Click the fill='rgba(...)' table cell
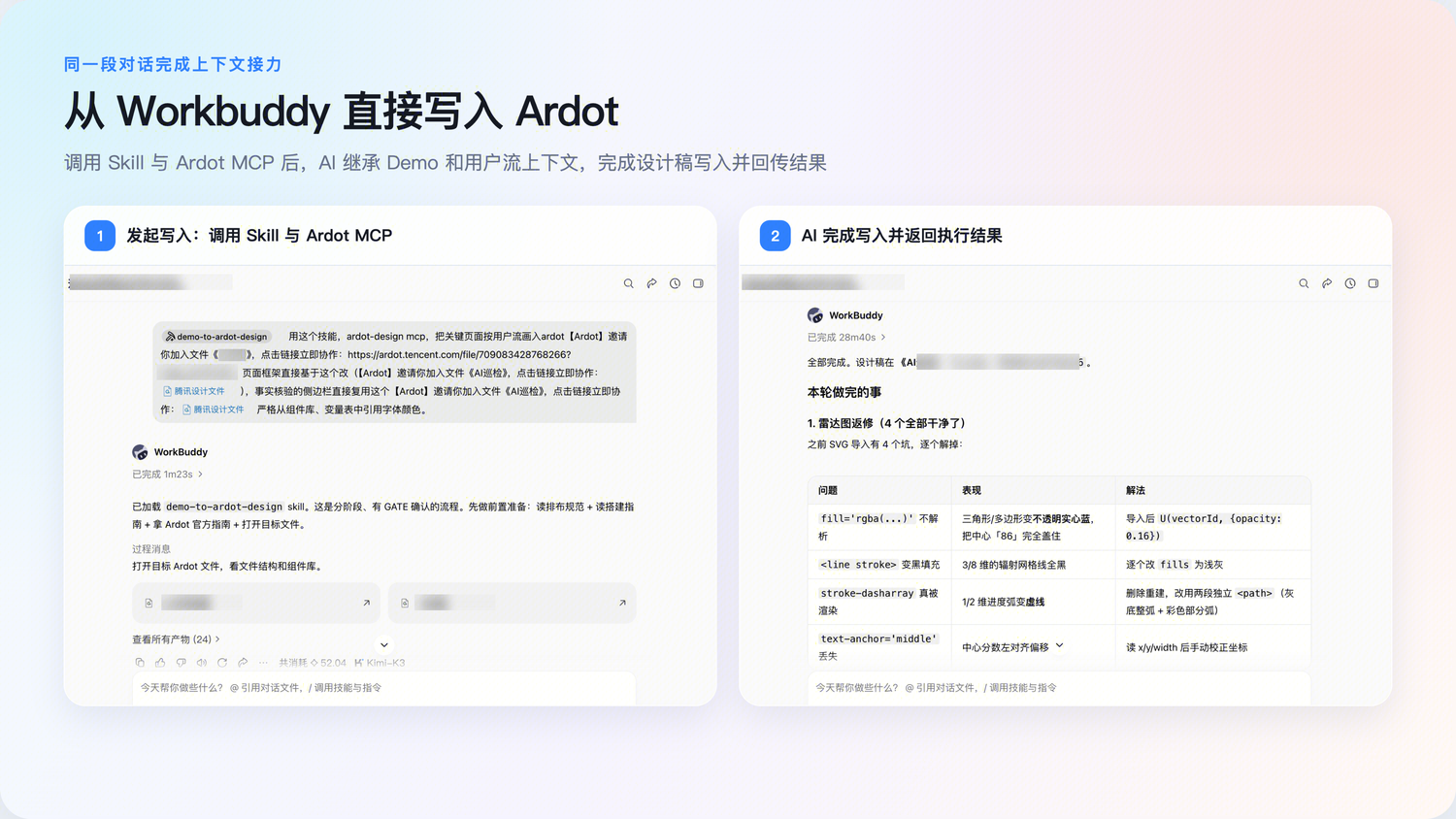1456x819 pixels. point(878,527)
